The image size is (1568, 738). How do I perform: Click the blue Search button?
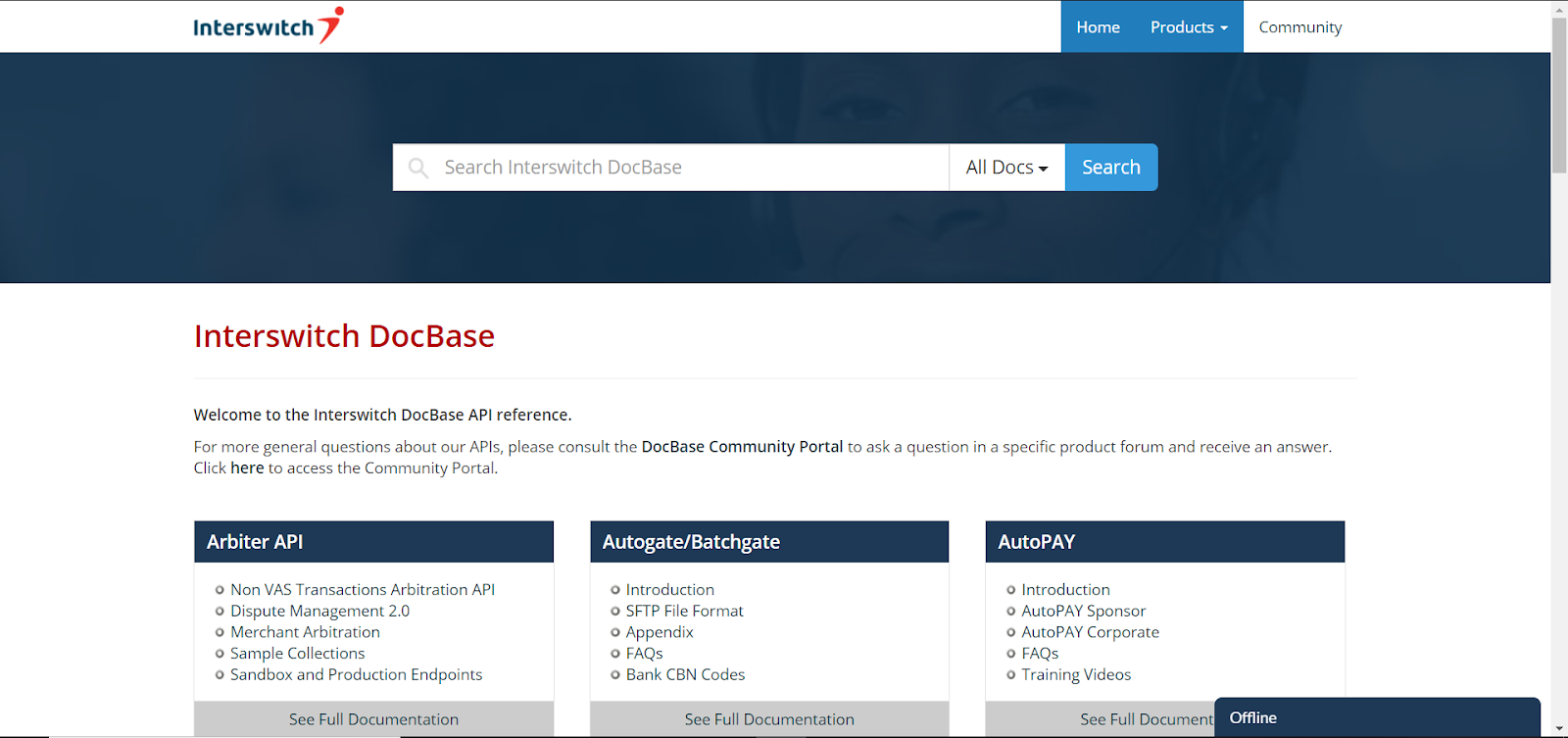click(1111, 168)
